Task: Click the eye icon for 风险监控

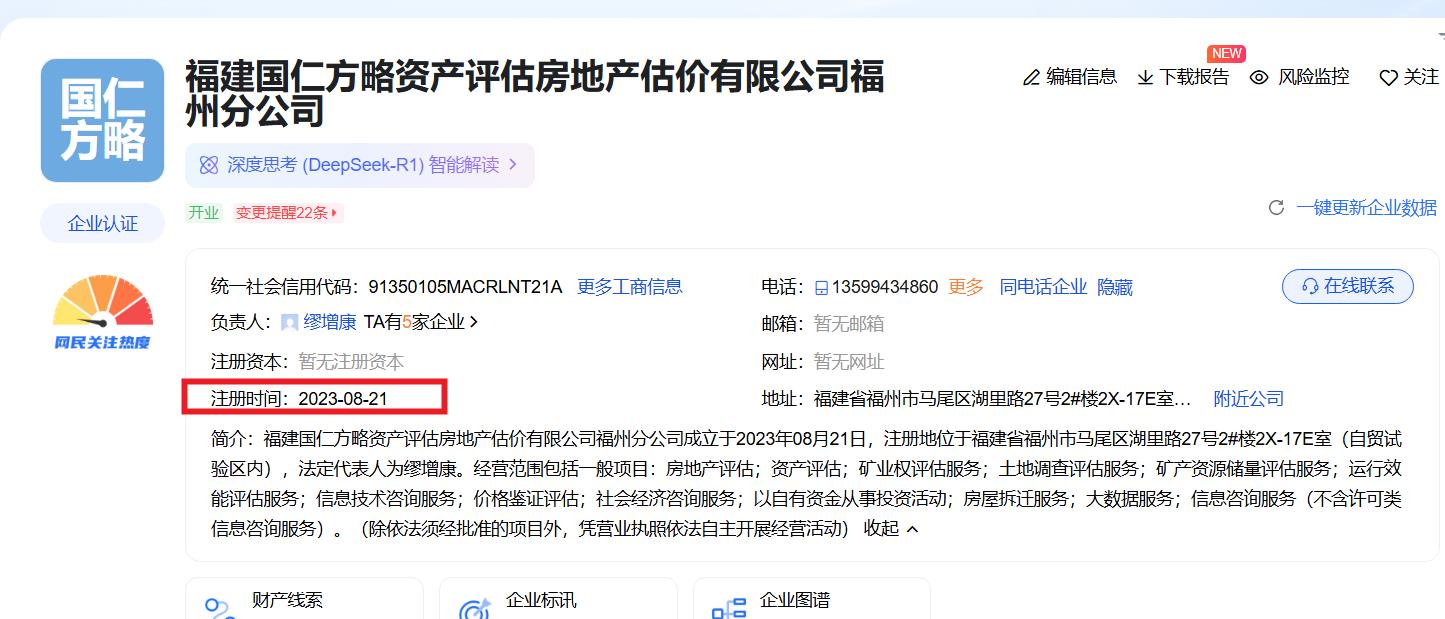Action: pos(1259,78)
